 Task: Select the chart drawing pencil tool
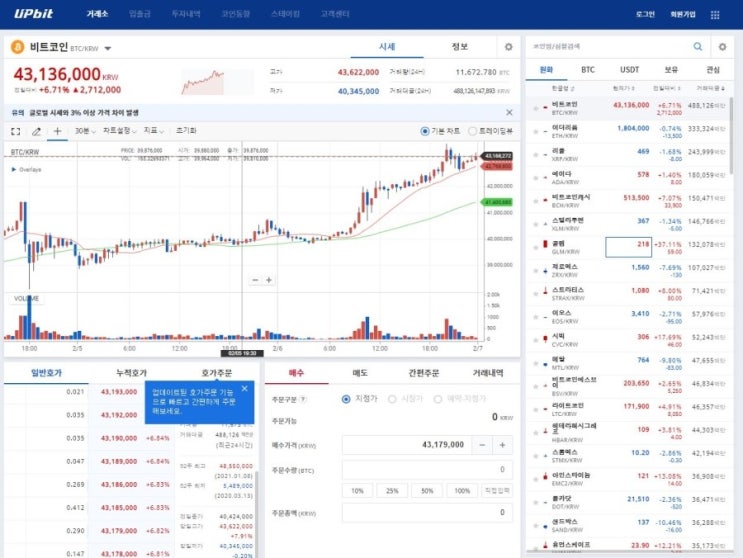[36, 131]
